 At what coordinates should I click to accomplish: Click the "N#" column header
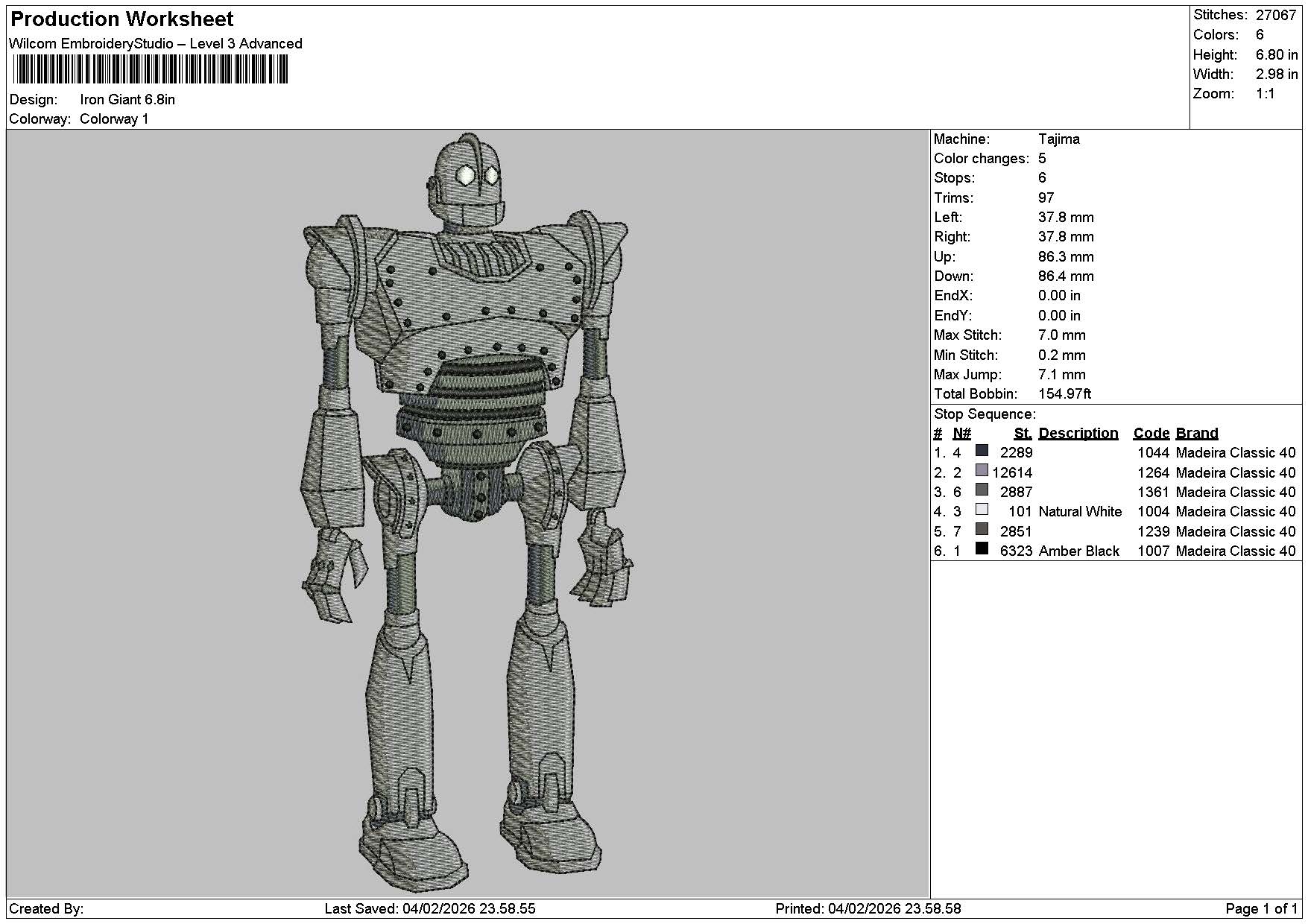click(x=961, y=434)
